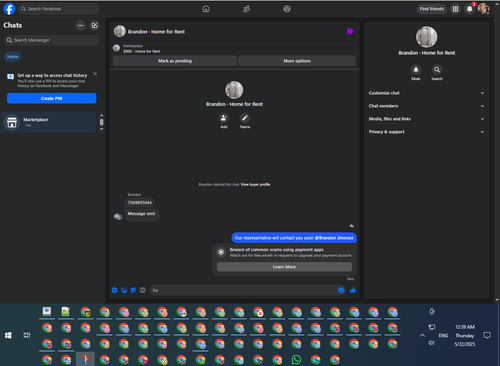Screen dimensions: 500x366
Task: Start a new message with compose icon
Action: pos(95,25)
